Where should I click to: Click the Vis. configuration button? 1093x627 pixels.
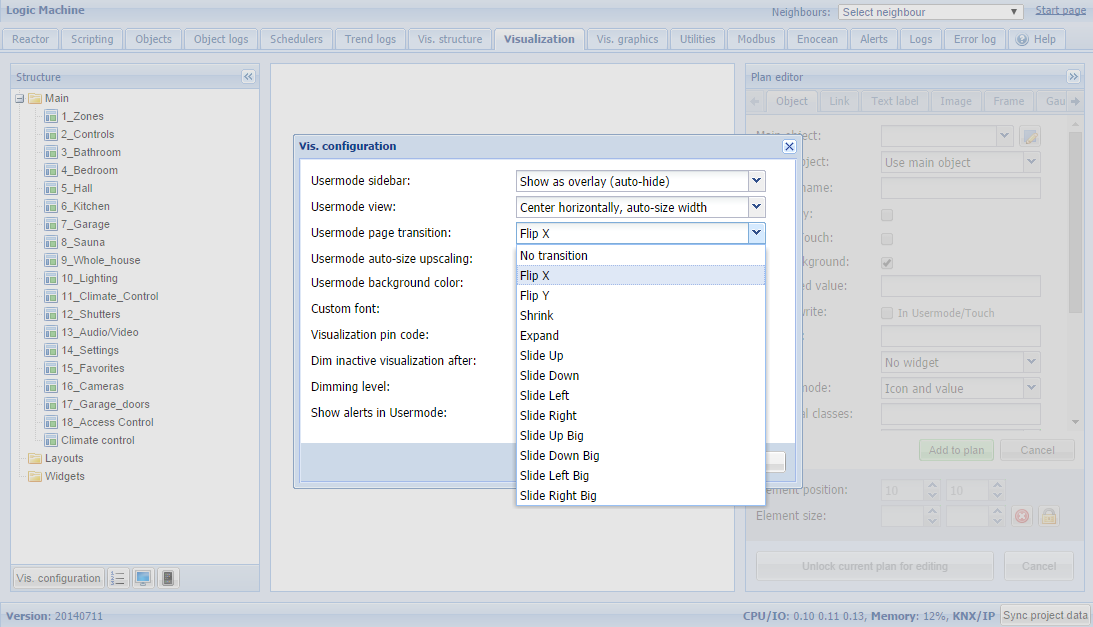pyautogui.click(x=59, y=578)
